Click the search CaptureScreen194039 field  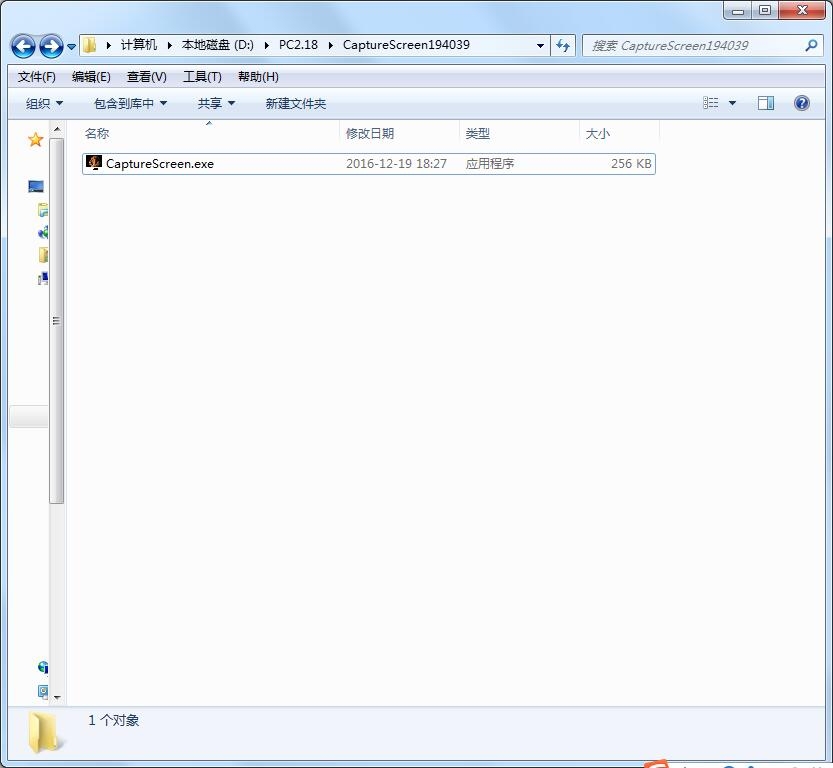click(690, 45)
